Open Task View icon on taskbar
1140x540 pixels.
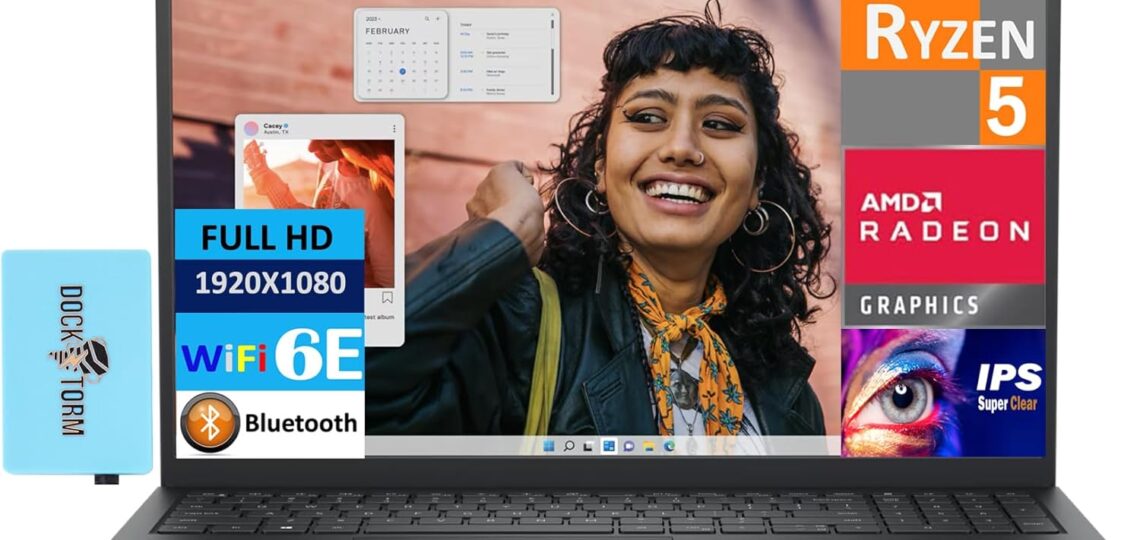tap(587, 446)
